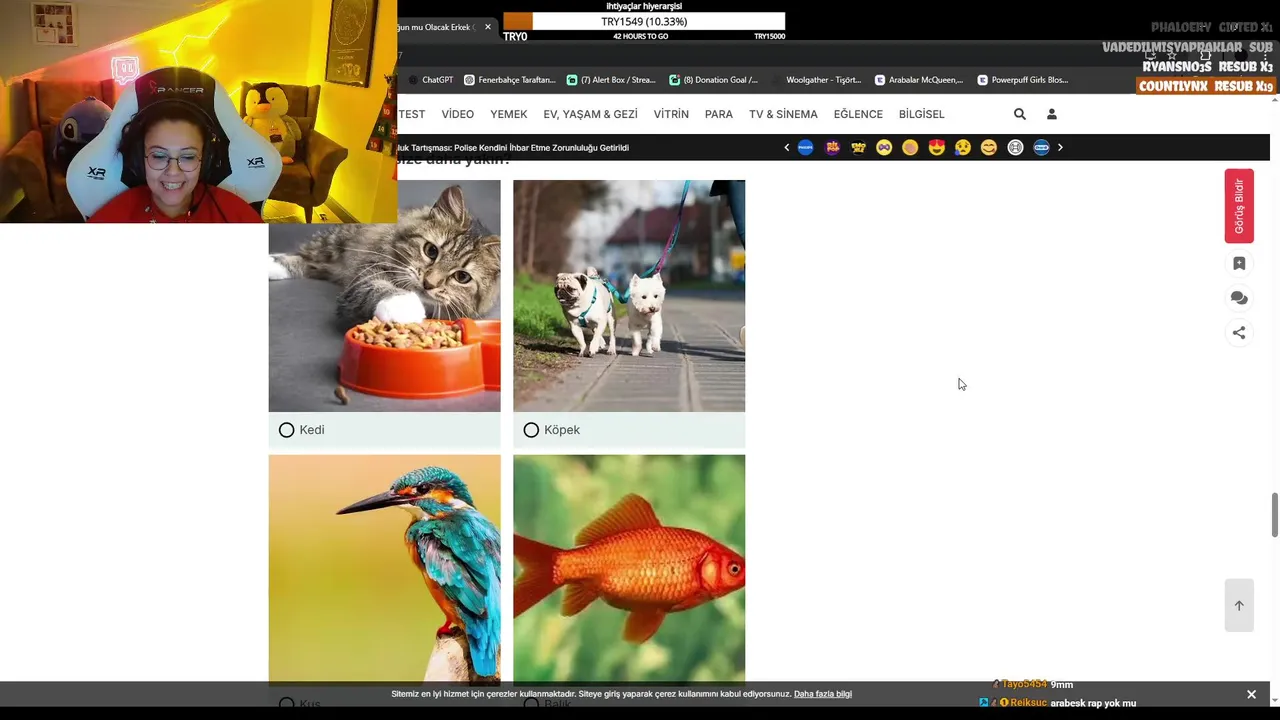1280x720 pixels.
Task: Open the ChatGPT bookmark
Action: click(431, 80)
